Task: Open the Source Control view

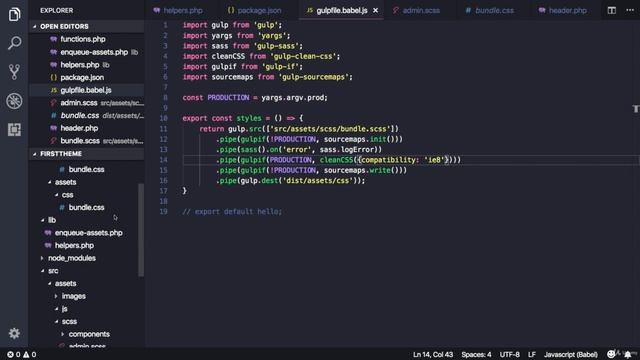Action: [14, 72]
